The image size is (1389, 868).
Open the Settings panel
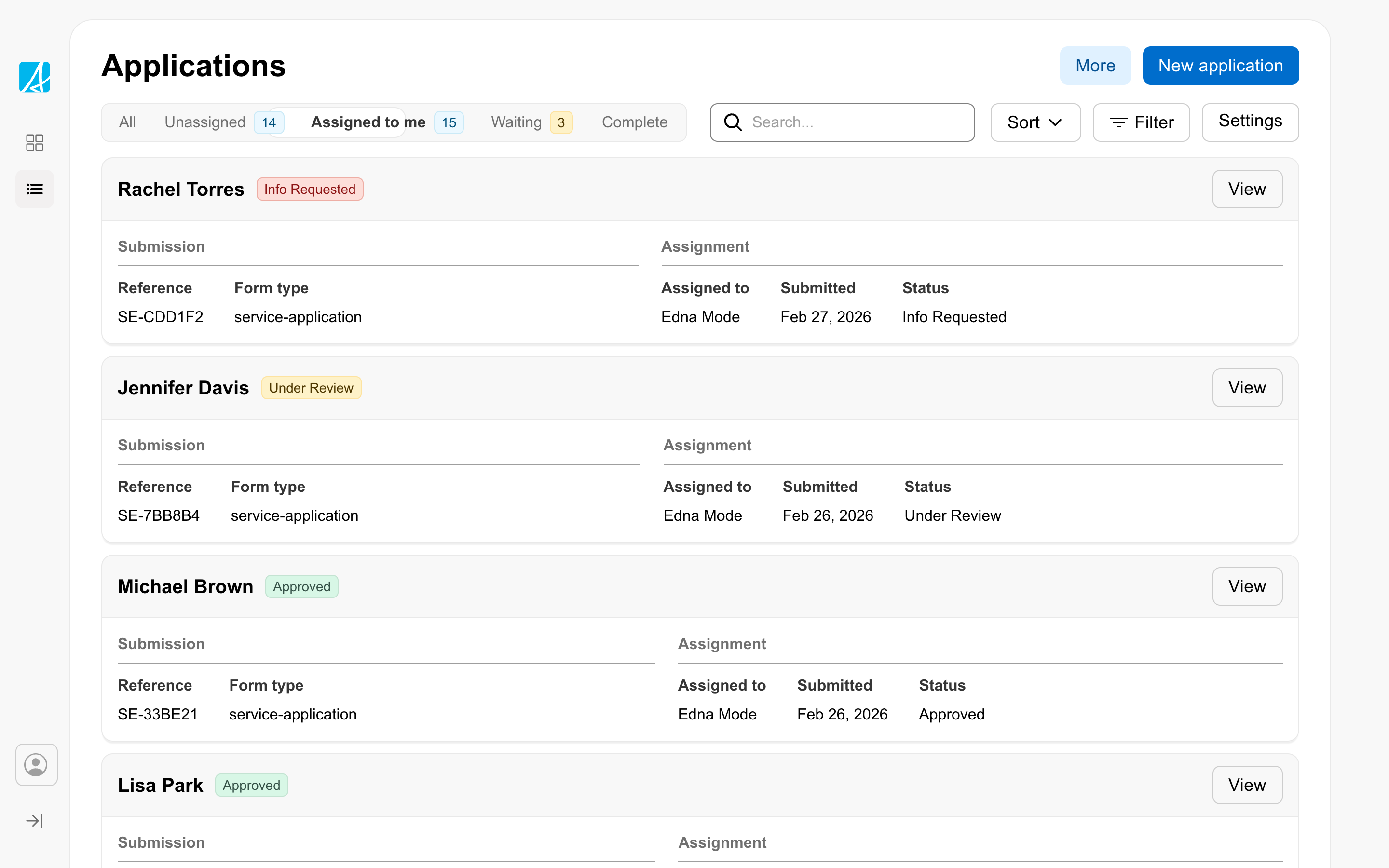coord(1250,122)
